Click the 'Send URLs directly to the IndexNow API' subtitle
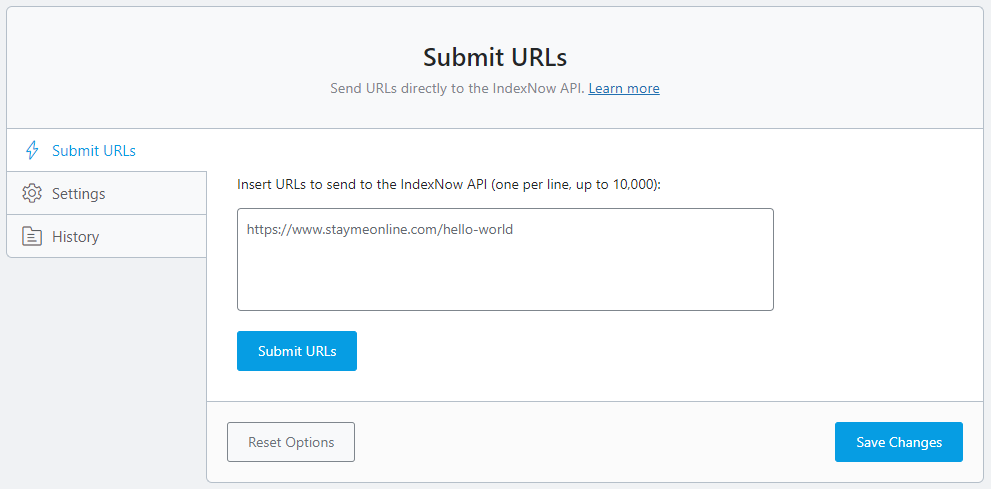This screenshot has width=991, height=489. tap(458, 88)
